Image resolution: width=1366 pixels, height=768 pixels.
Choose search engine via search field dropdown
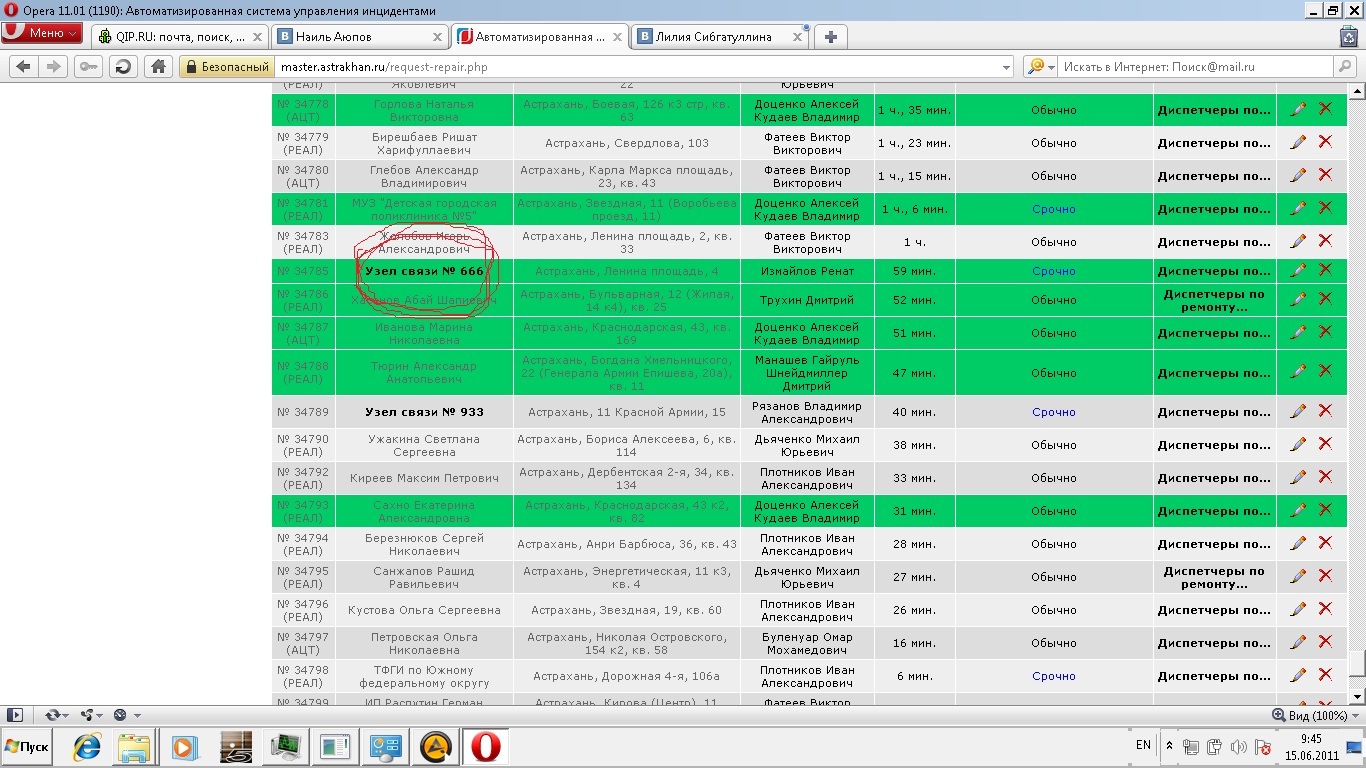(x=1038, y=66)
